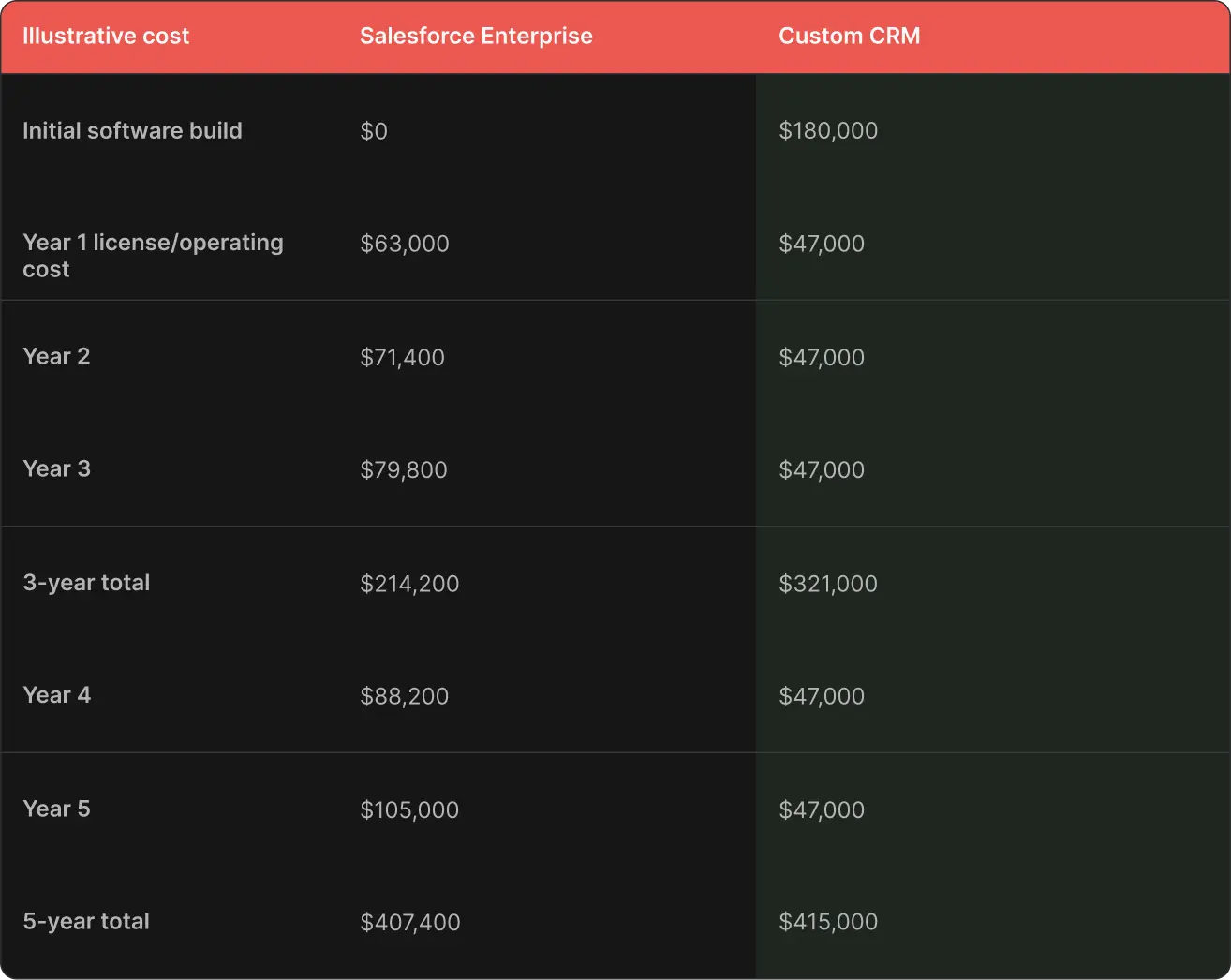Click the $180,000 Custom CRM cell
1231x980 pixels.
[x=828, y=131]
